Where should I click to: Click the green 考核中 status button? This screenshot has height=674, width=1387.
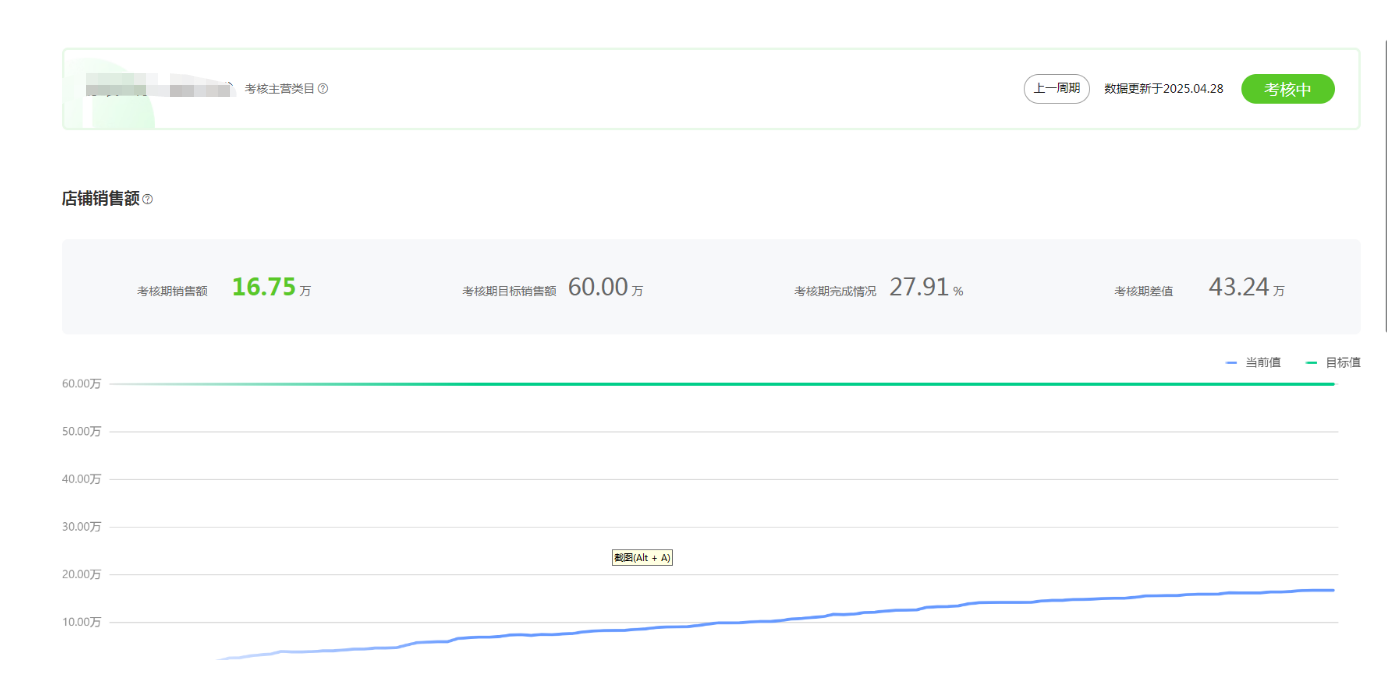coord(1287,89)
